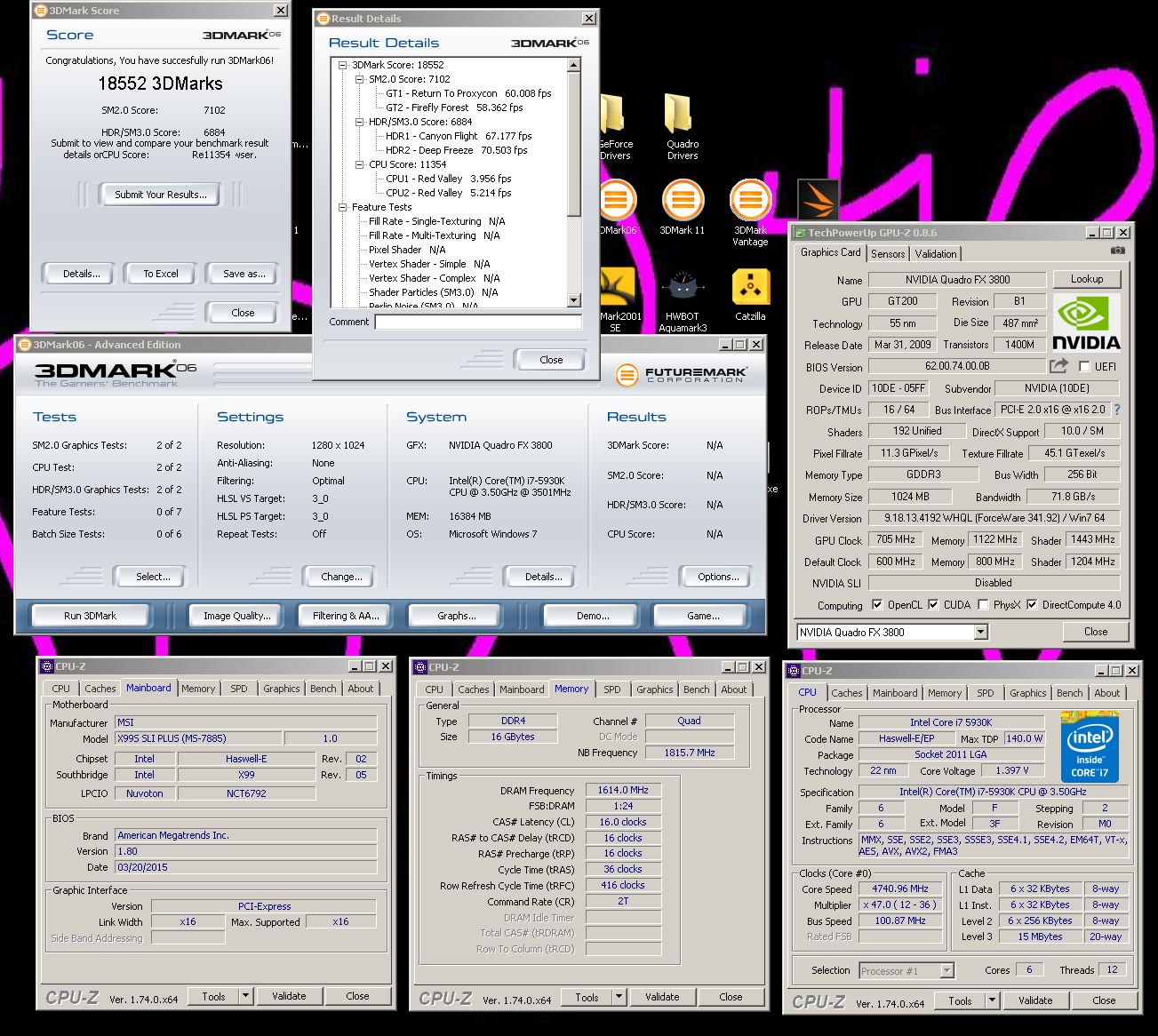Collapse the SM2.0 Score 7102 tree node
1158x1036 pixels.
tap(361, 79)
